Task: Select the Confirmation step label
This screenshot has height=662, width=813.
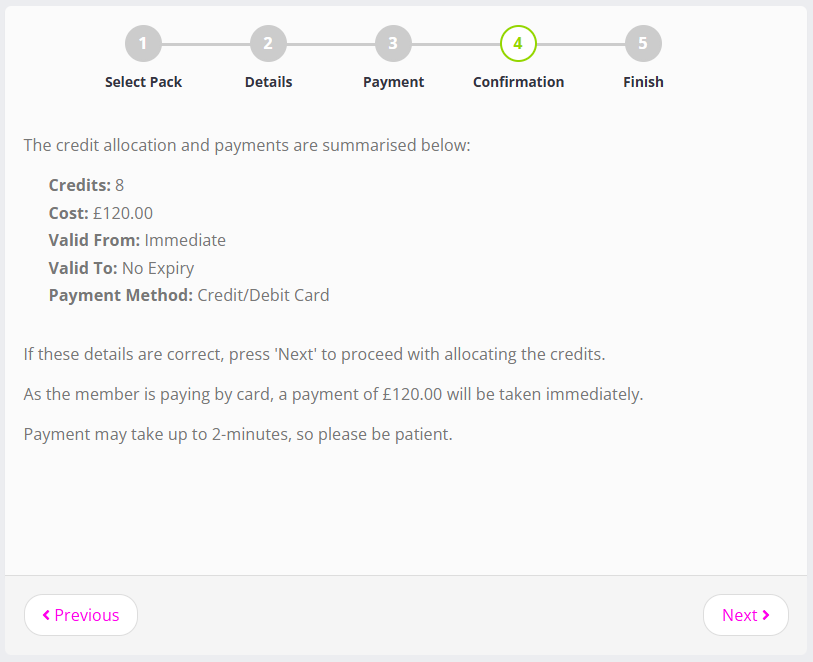Action: click(x=518, y=82)
